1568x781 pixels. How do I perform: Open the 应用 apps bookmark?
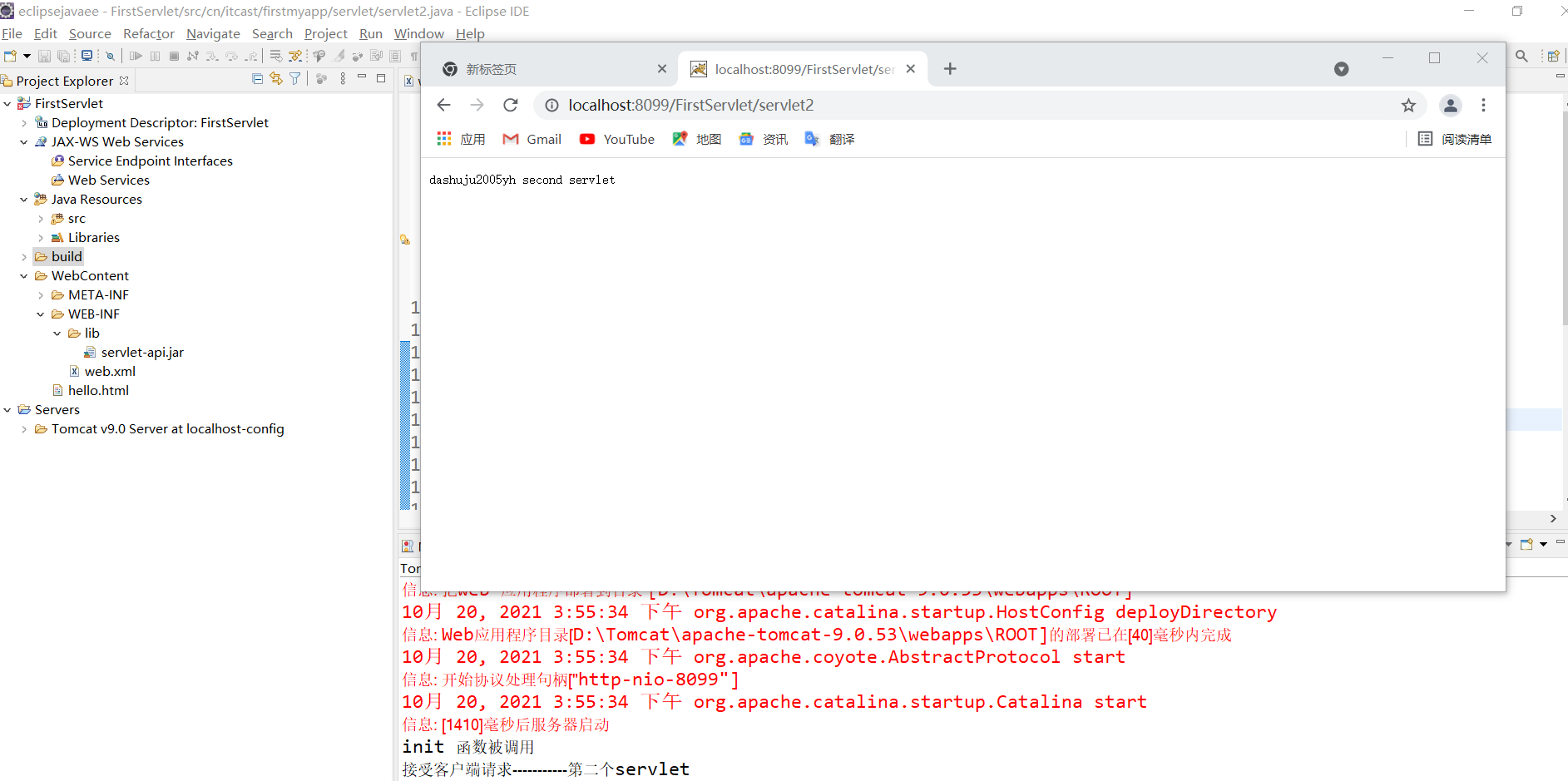pyautogui.click(x=461, y=139)
